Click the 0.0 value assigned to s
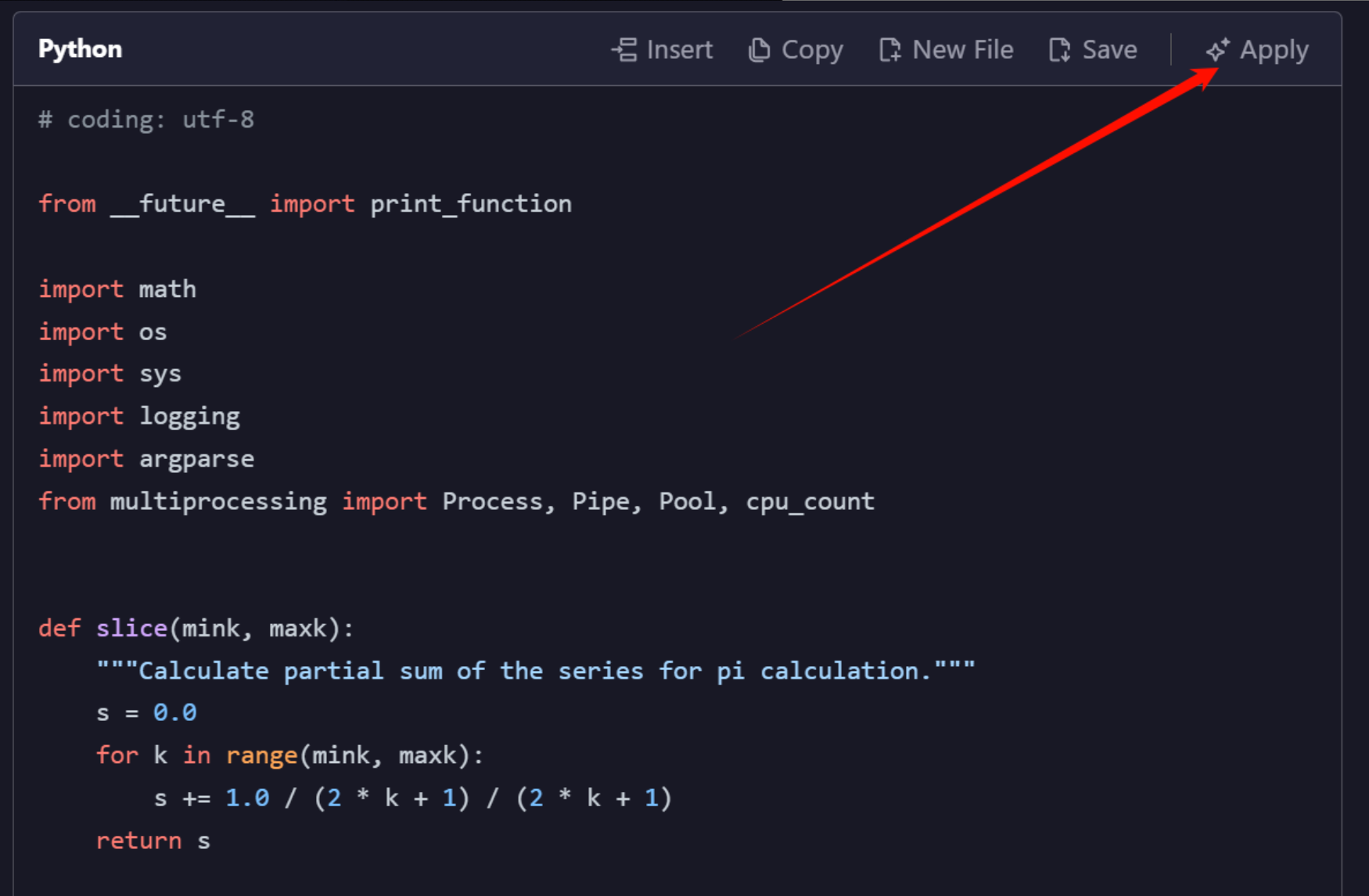1369x896 pixels. pyautogui.click(x=174, y=713)
